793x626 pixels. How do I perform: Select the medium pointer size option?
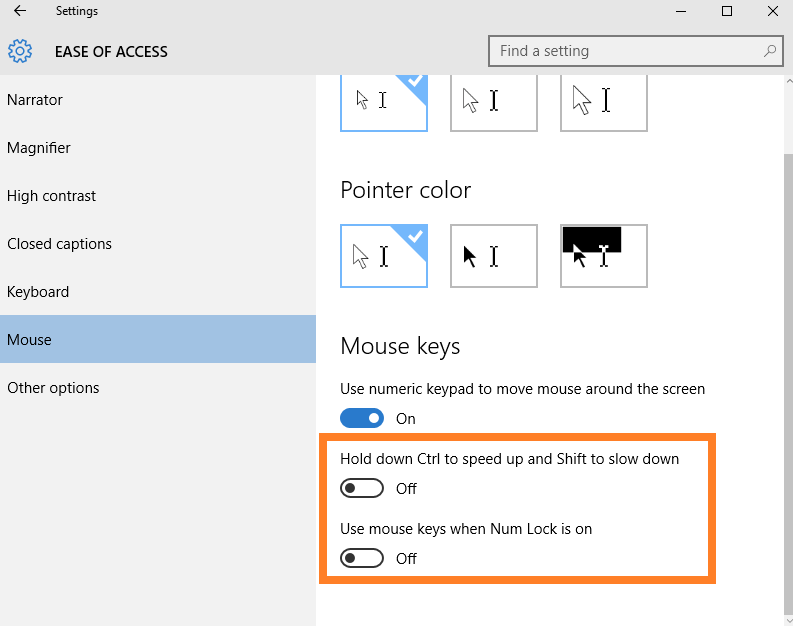(493, 102)
